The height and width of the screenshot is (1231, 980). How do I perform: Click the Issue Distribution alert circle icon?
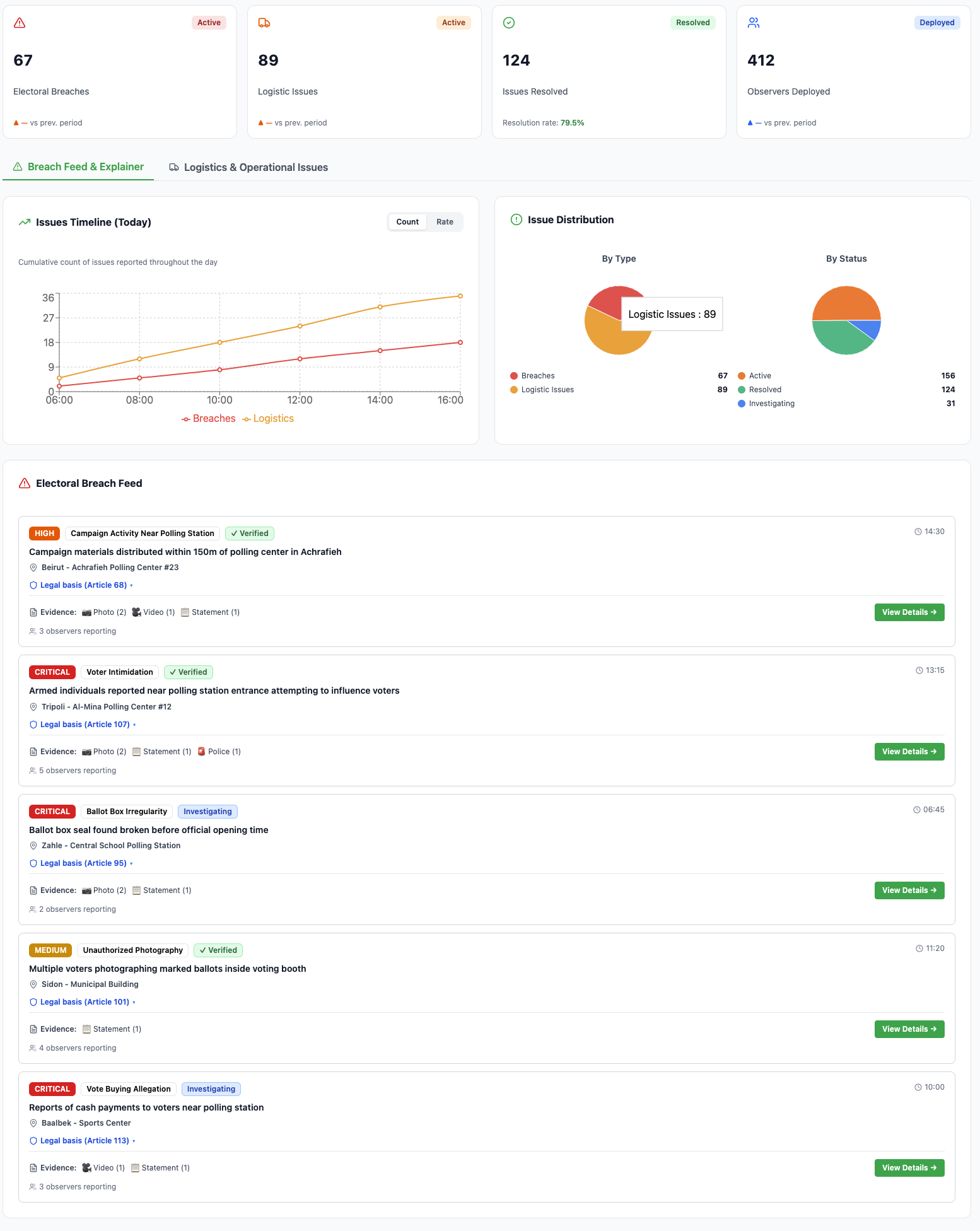[516, 219]
